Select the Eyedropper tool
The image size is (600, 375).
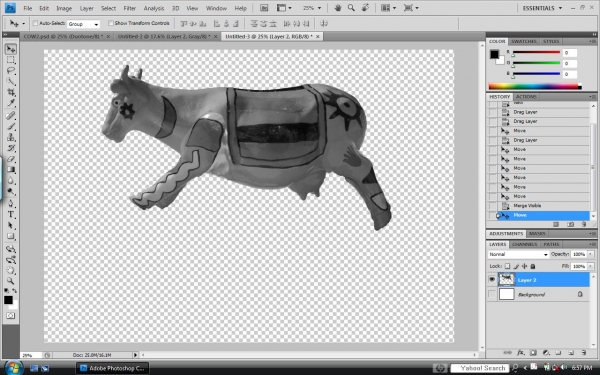11,103
